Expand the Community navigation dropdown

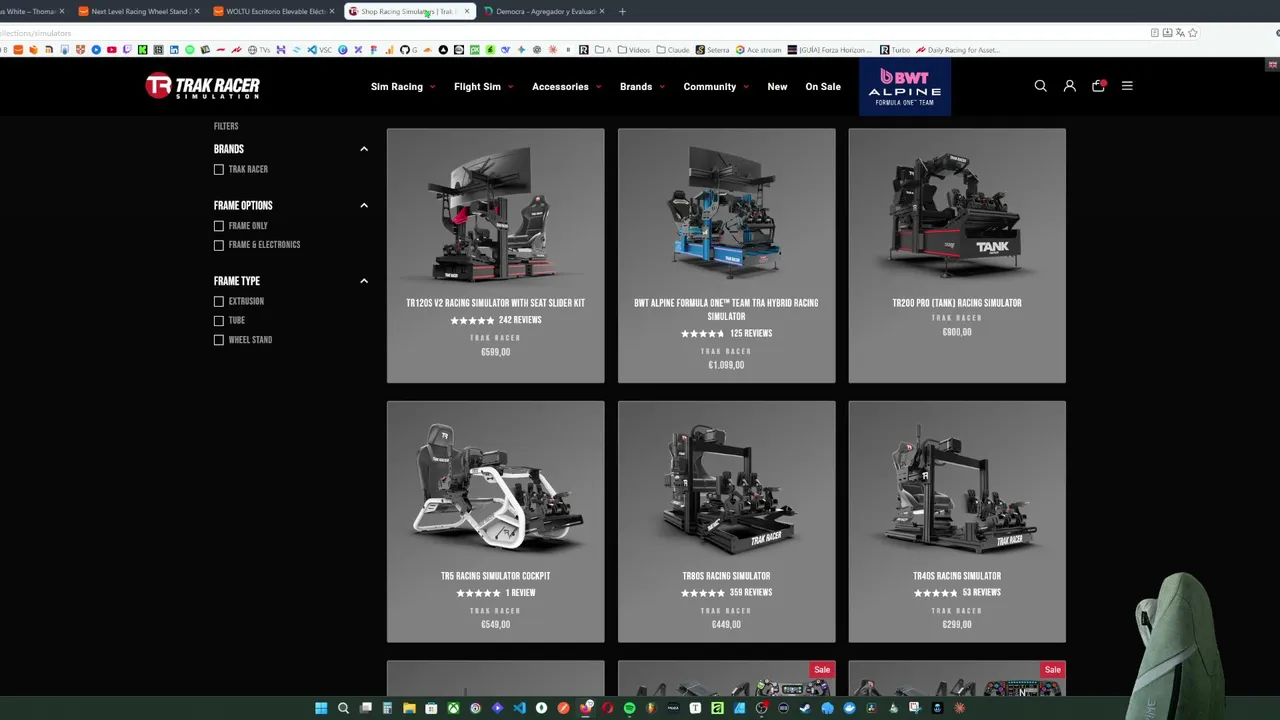tap(716, 87)
